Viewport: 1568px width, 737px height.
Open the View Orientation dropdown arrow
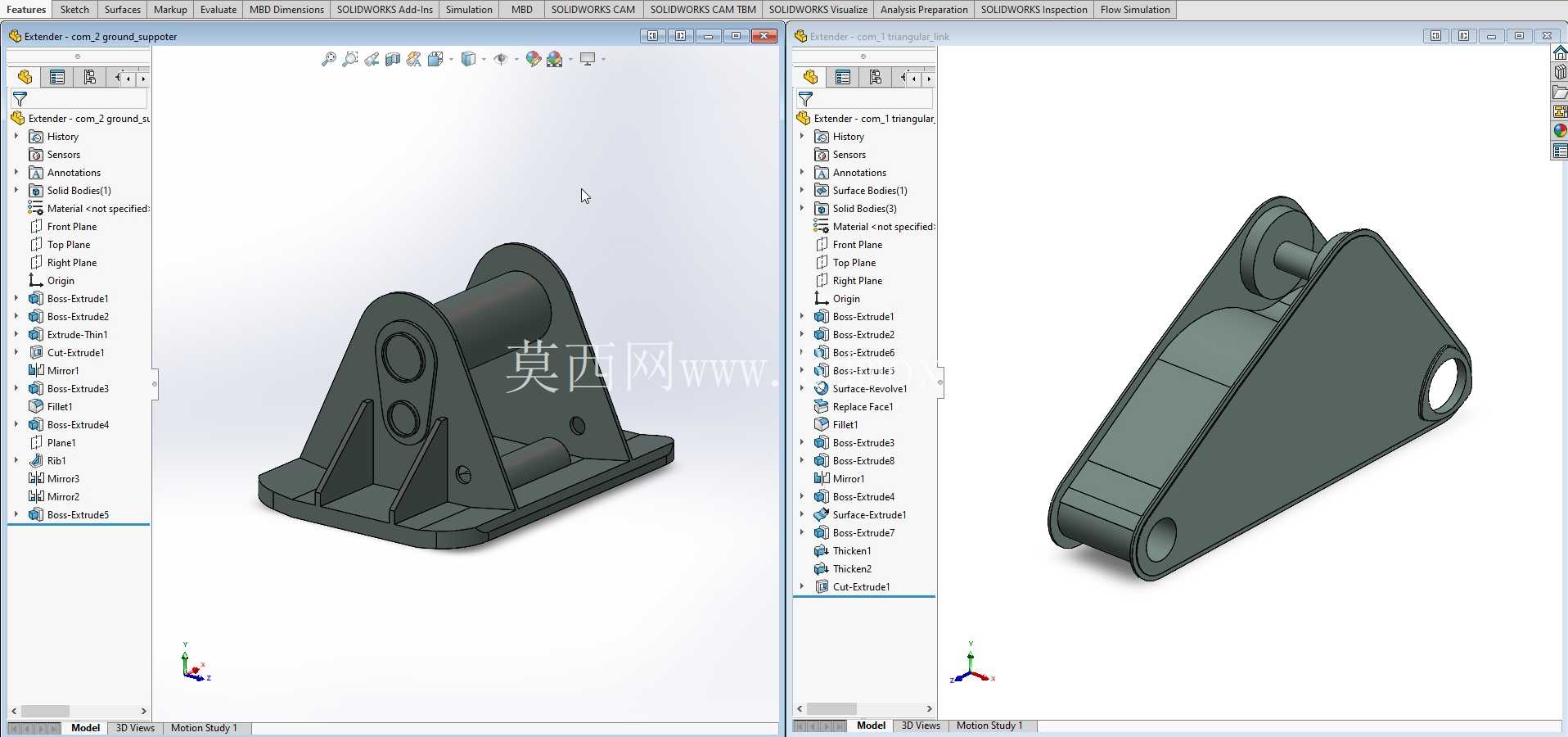click(451, 59)
